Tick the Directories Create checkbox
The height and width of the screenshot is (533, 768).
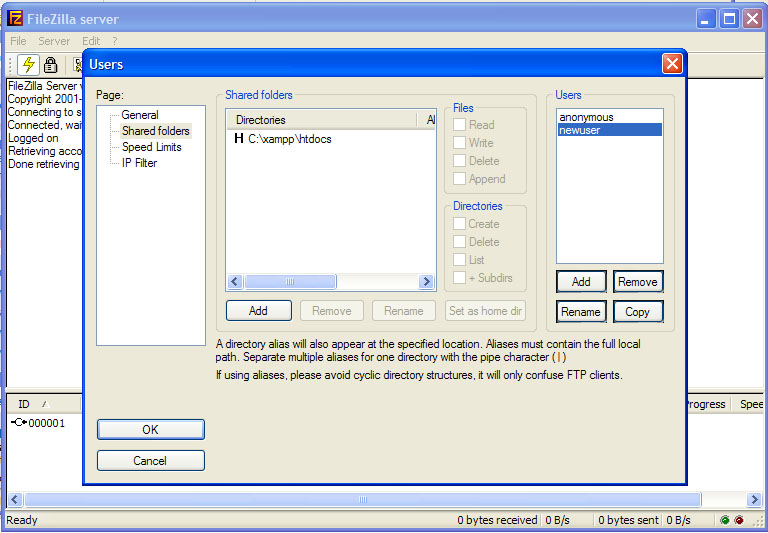click(459, 224)
